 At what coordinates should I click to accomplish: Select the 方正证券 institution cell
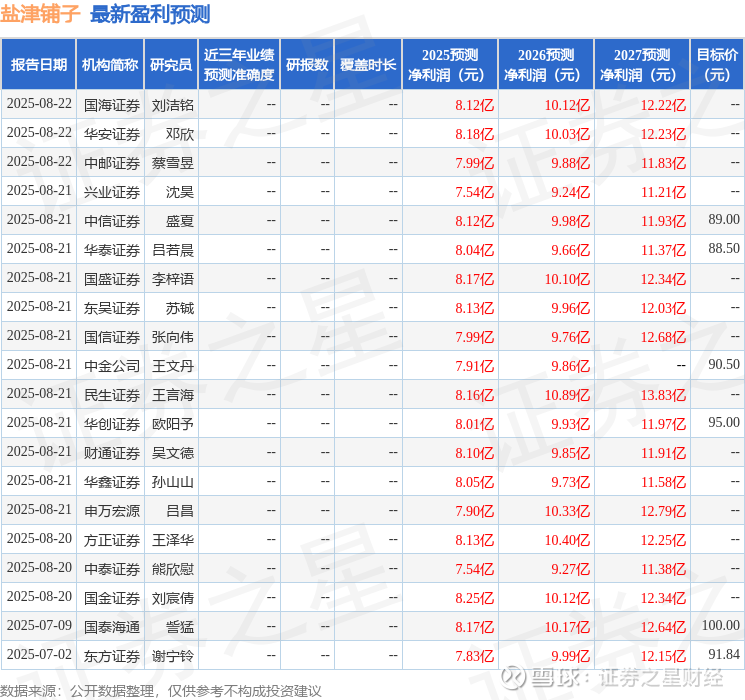click(112, 540)
